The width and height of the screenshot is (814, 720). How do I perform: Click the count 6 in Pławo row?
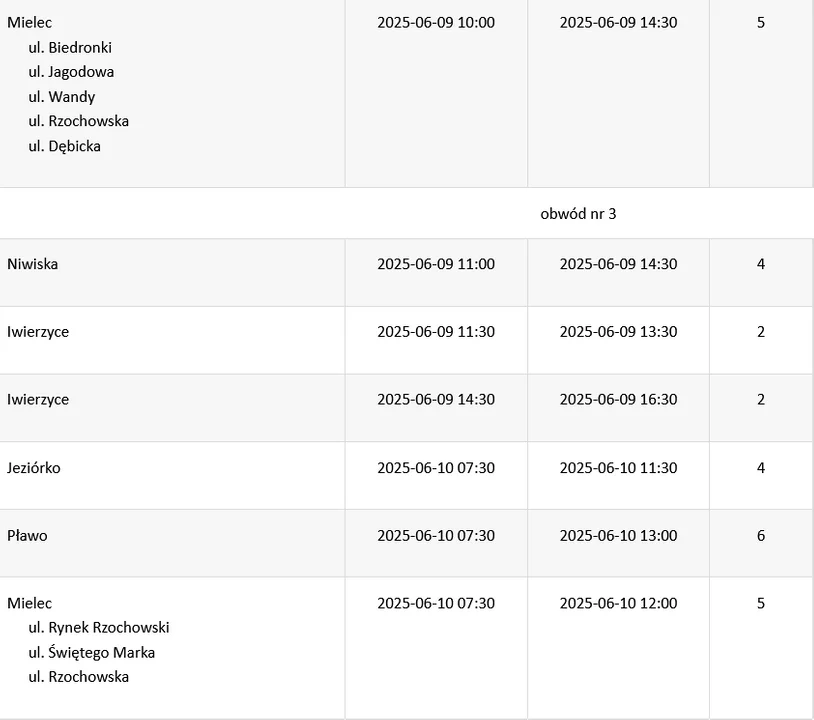[761, 536]
